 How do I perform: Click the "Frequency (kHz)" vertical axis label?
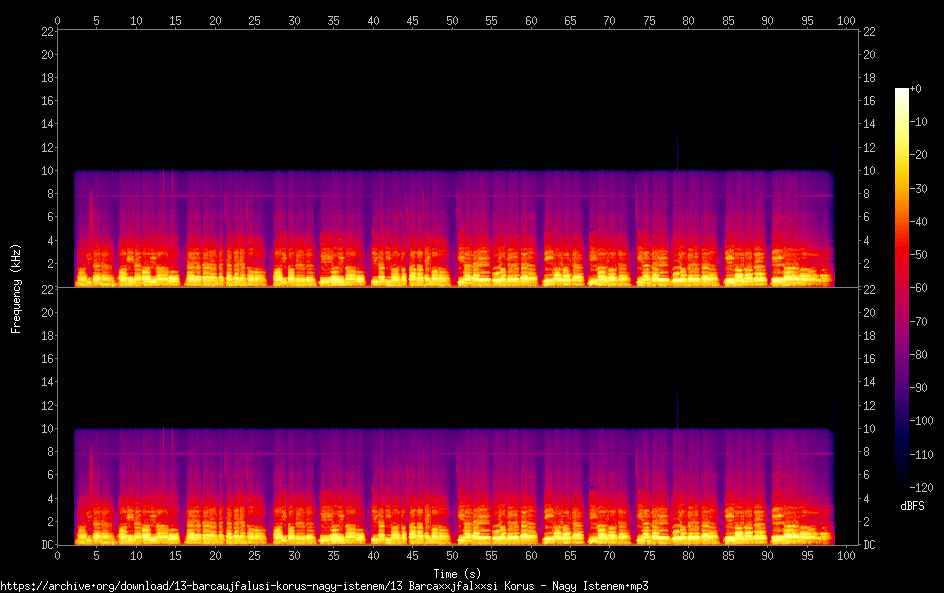pyautogui.click(x=16, y=289)
